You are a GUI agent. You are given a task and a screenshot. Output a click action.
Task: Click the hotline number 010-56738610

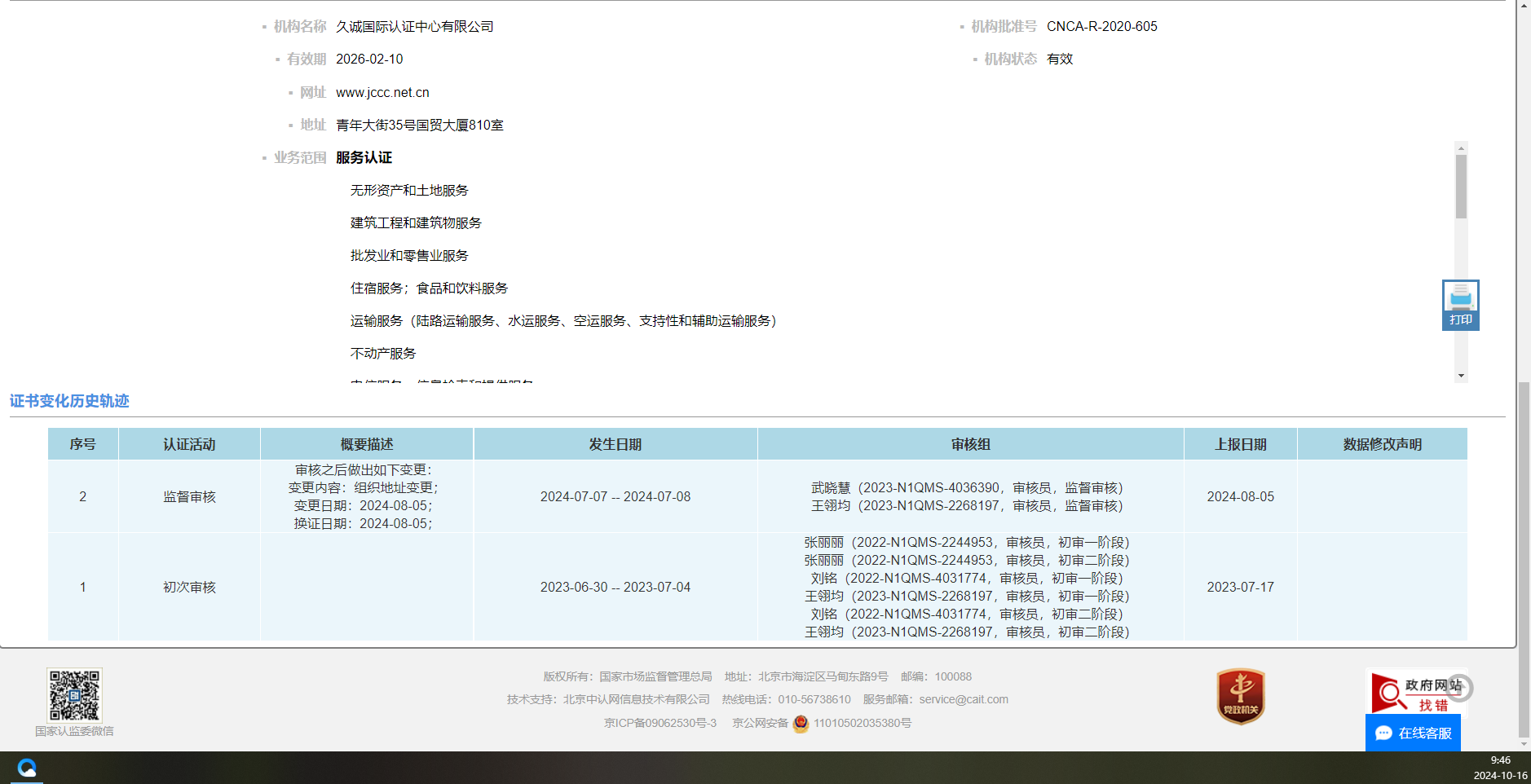814,699
